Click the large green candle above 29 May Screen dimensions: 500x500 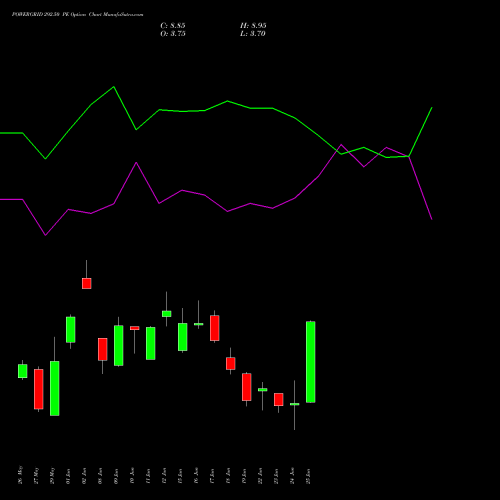55,388
